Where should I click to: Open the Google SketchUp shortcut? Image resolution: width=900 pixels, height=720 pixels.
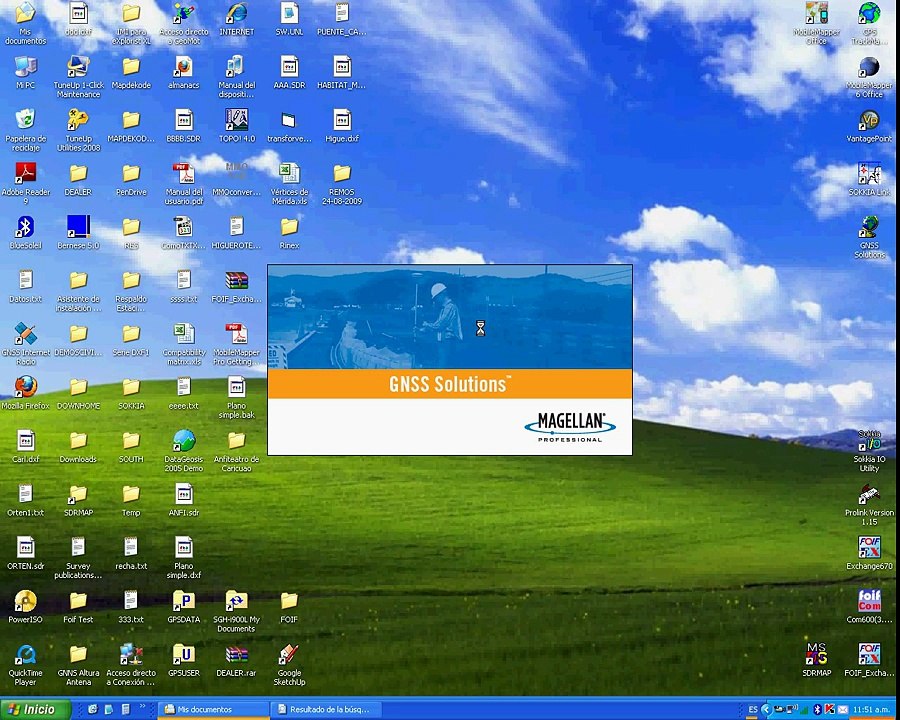[x=289, y=655]
